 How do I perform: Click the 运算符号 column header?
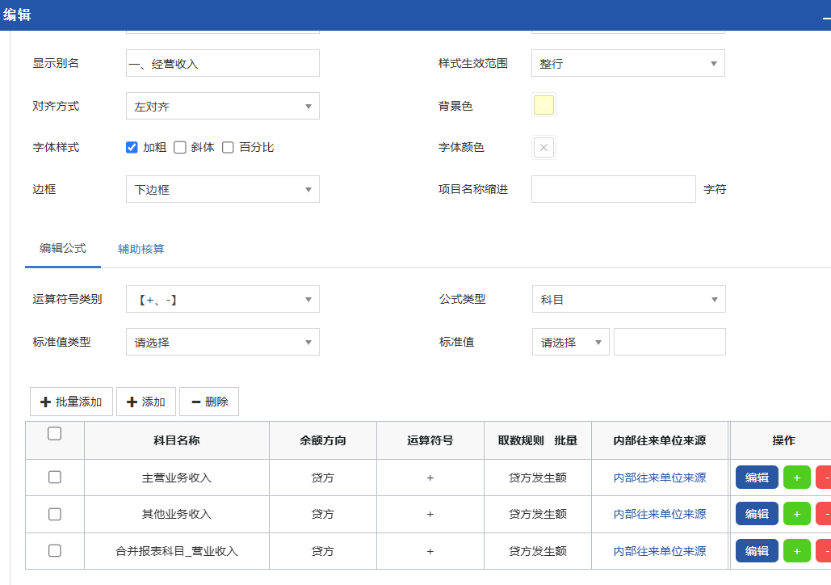point(430,440)
